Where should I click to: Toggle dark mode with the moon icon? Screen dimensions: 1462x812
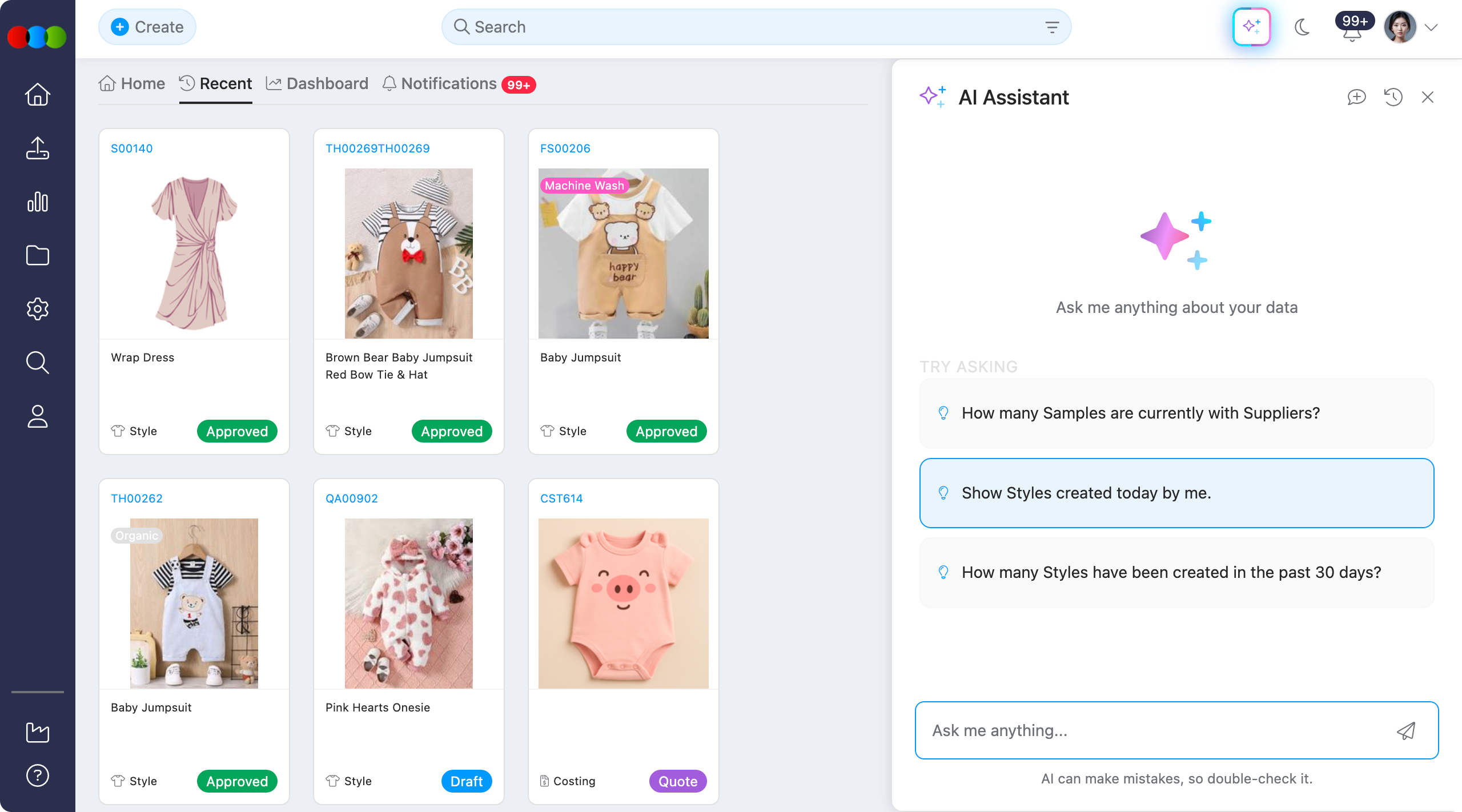pos(1303,26)
